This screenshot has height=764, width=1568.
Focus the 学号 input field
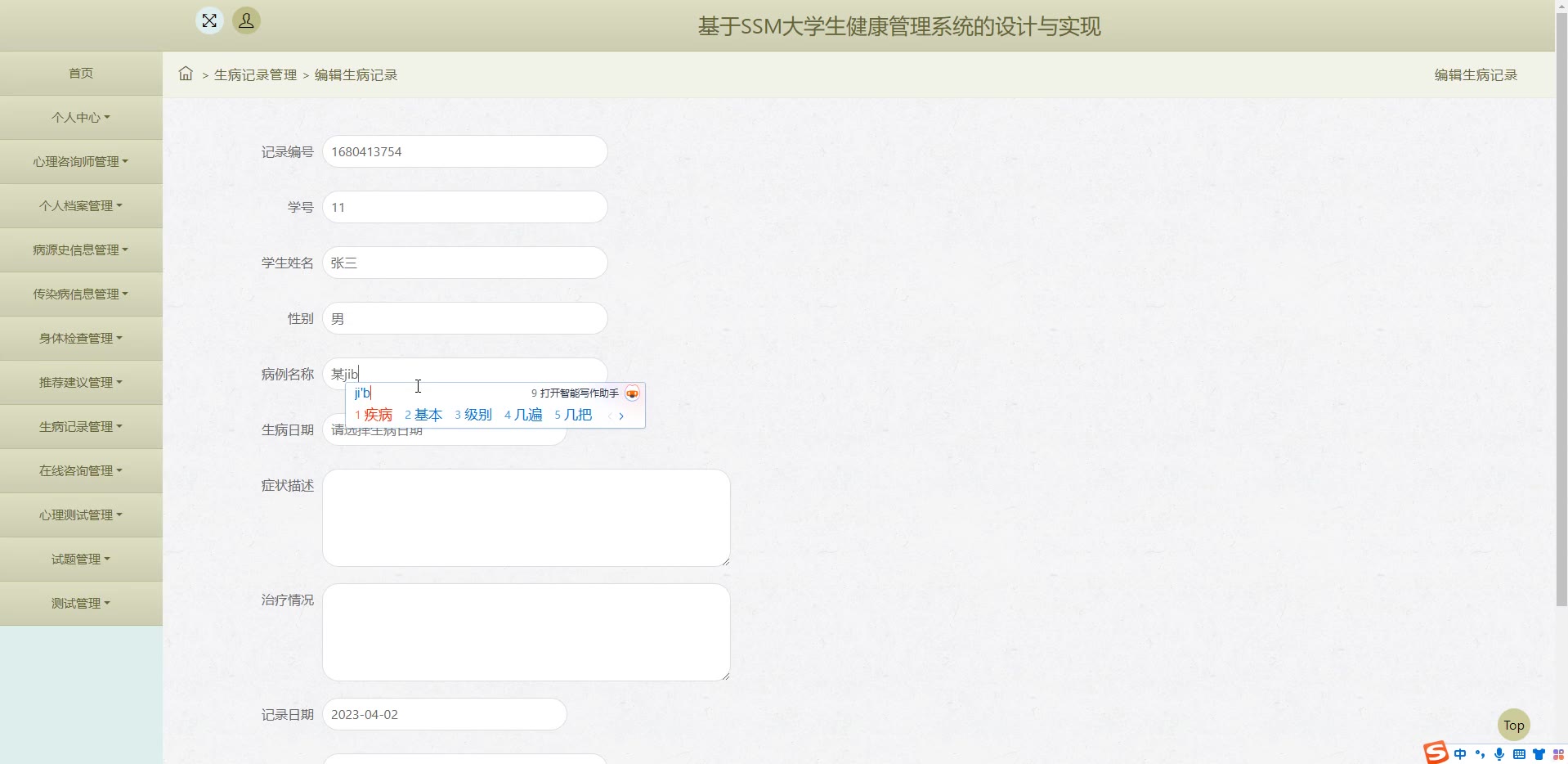click(x=465, y=207)
